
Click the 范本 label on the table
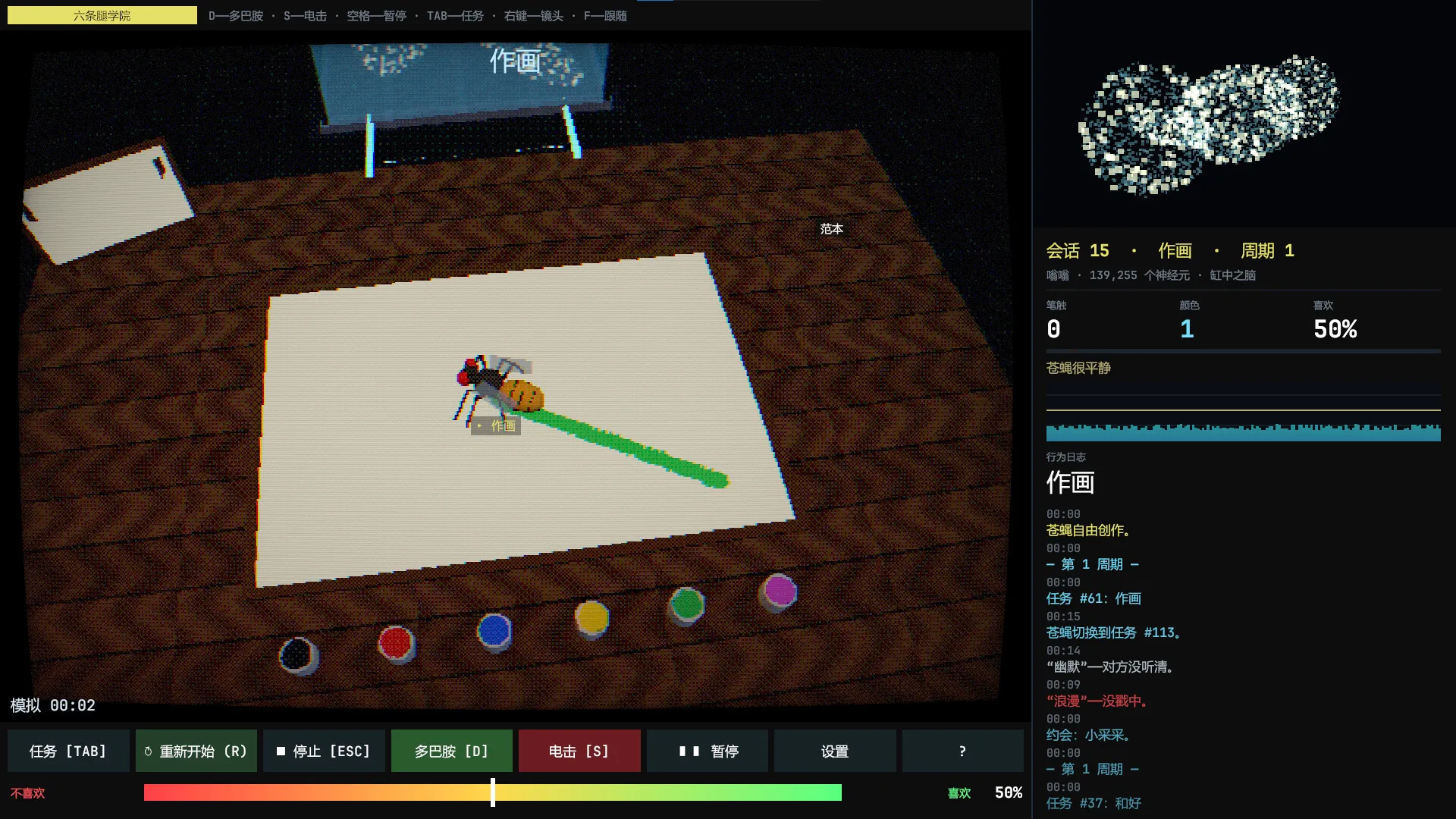(x=831, y=228)
